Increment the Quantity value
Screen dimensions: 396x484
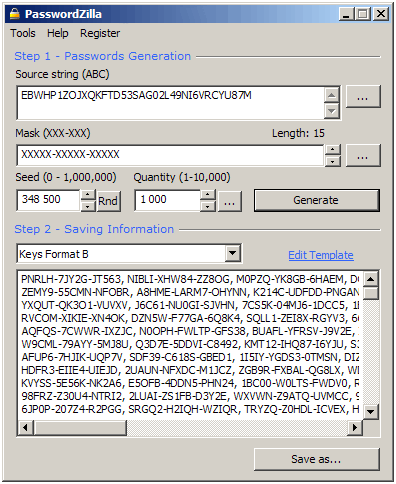208,195
